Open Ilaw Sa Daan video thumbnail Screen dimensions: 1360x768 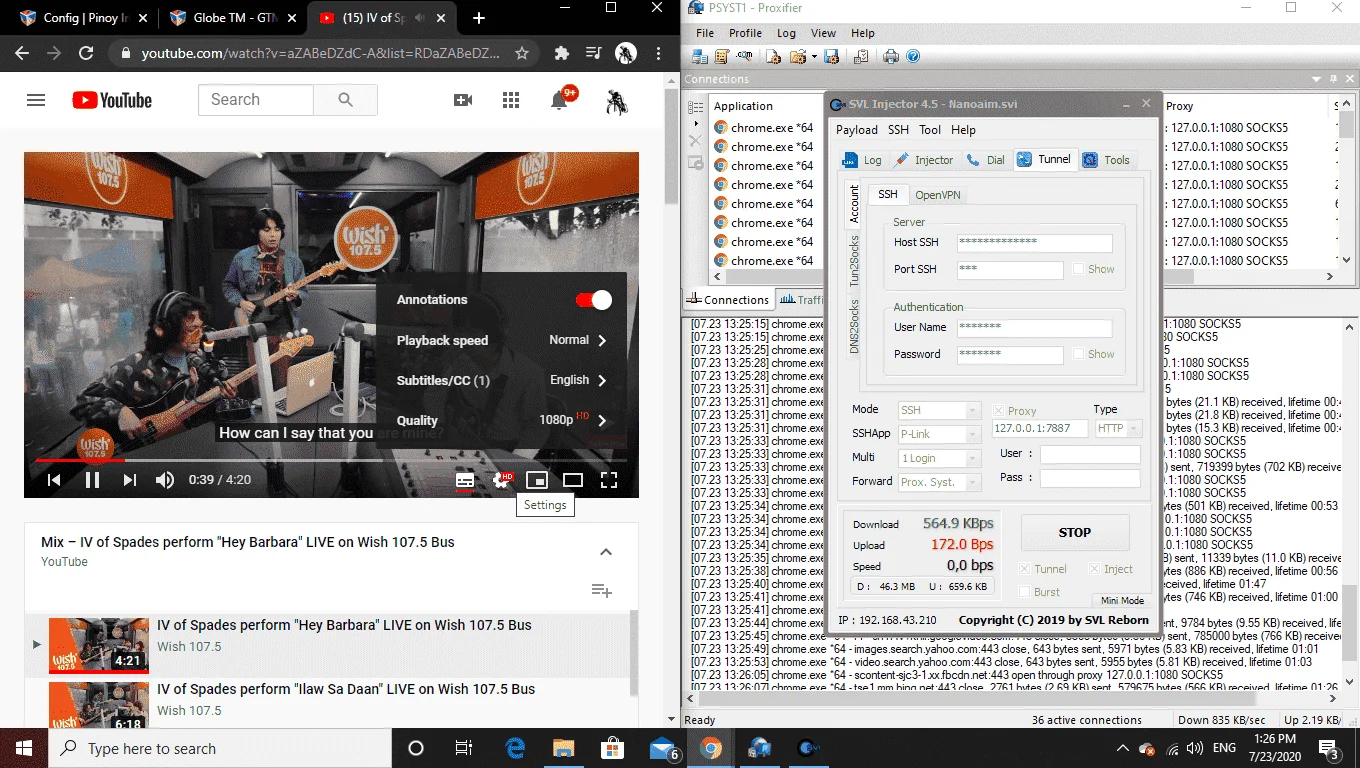point(99,705)
